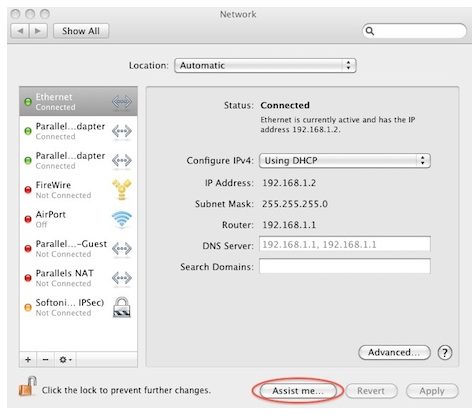Click the red status dot beside AirPort
This screenshot has height=417, width=474.
(x=28, y=219)
